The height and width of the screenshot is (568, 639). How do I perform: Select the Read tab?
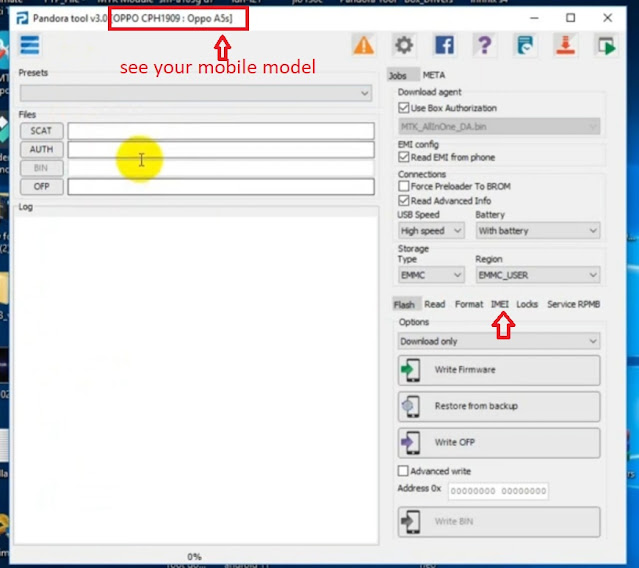coord(434,304)
